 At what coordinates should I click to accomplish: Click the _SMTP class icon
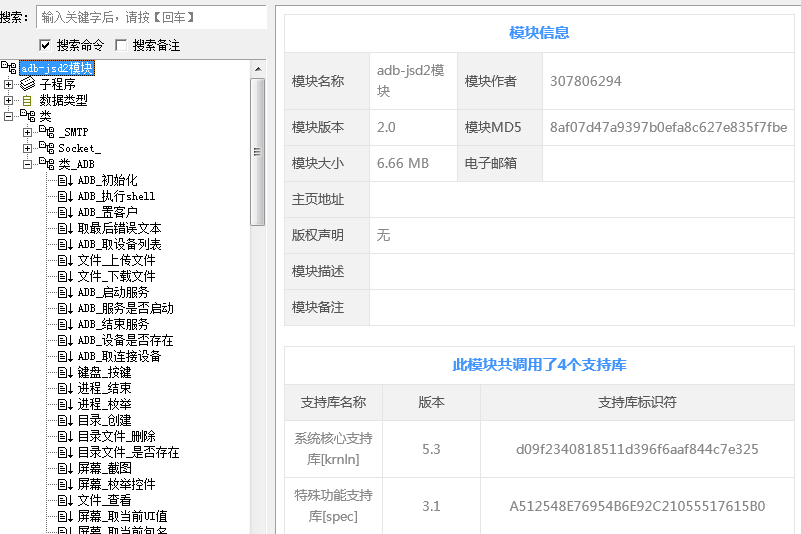(46, 132)
